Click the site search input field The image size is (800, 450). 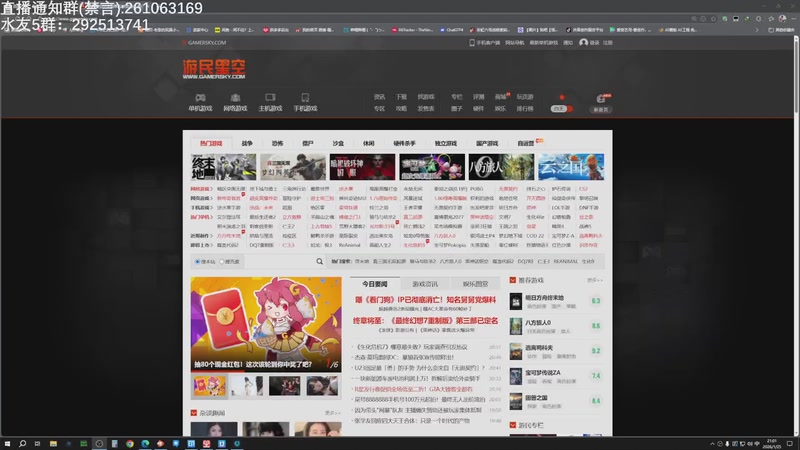(x=279, y=262)
